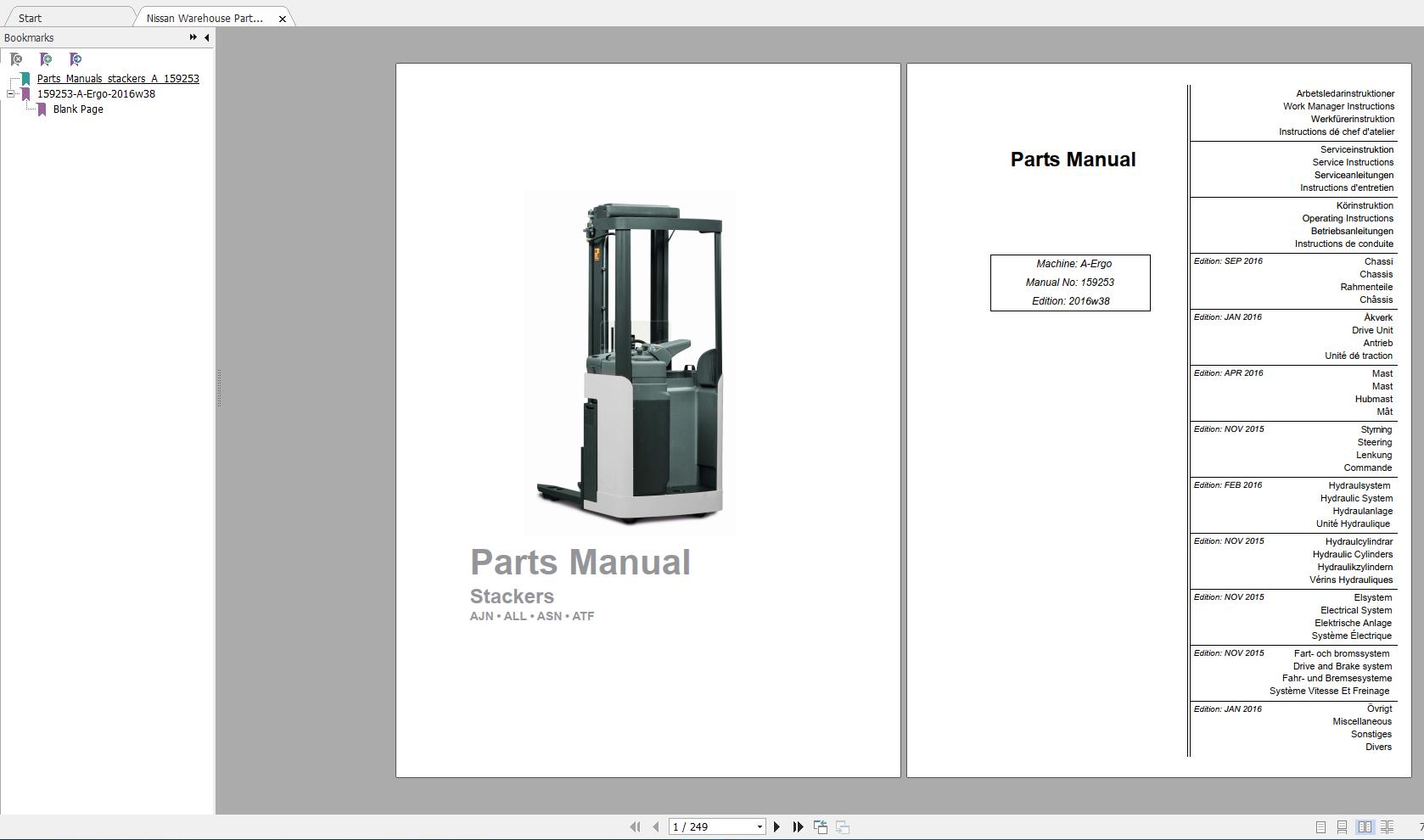
Task: Open the Parts_Manuals_stackers_A_159253 bookmark
Action: coord(118,79)
